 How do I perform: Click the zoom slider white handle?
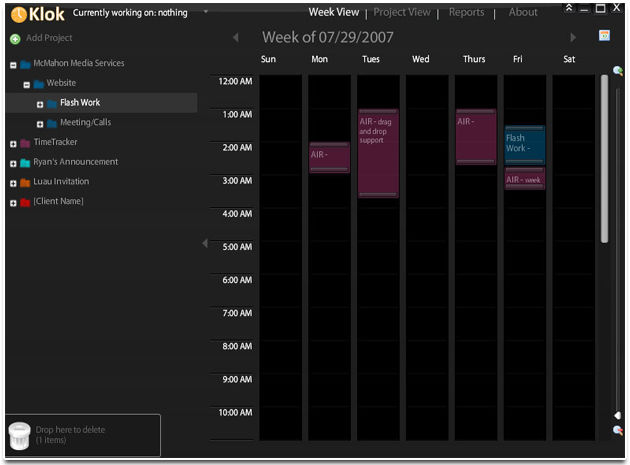618,415
